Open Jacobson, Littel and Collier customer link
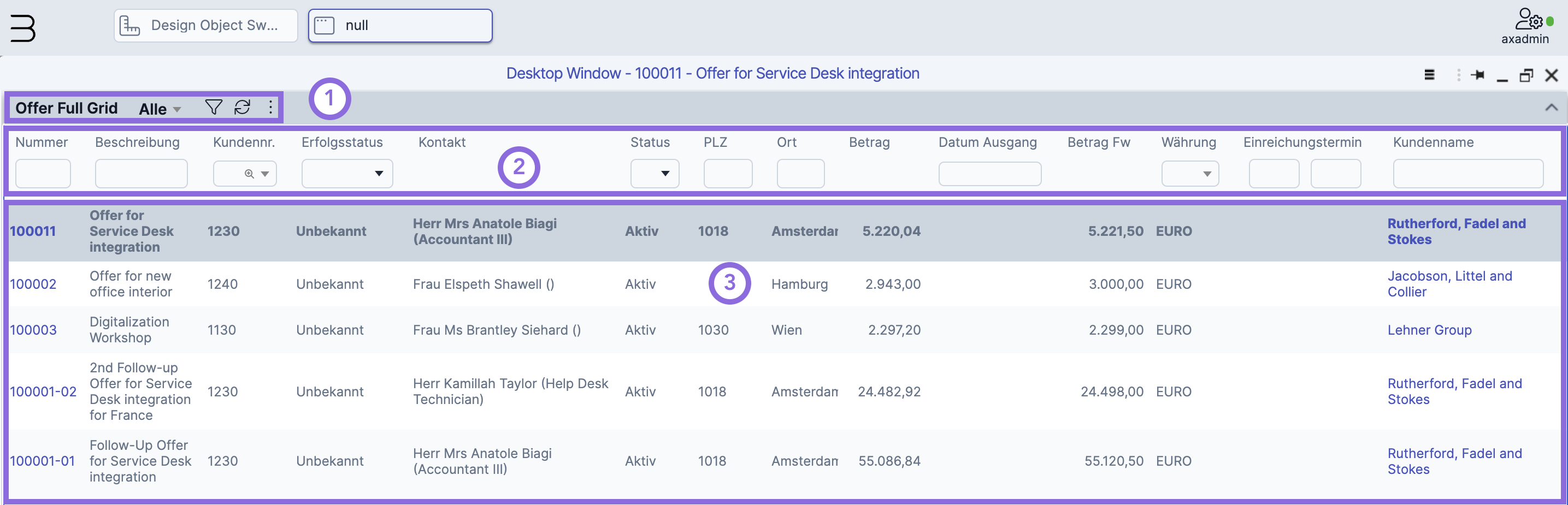 (x=1449, y=284)
